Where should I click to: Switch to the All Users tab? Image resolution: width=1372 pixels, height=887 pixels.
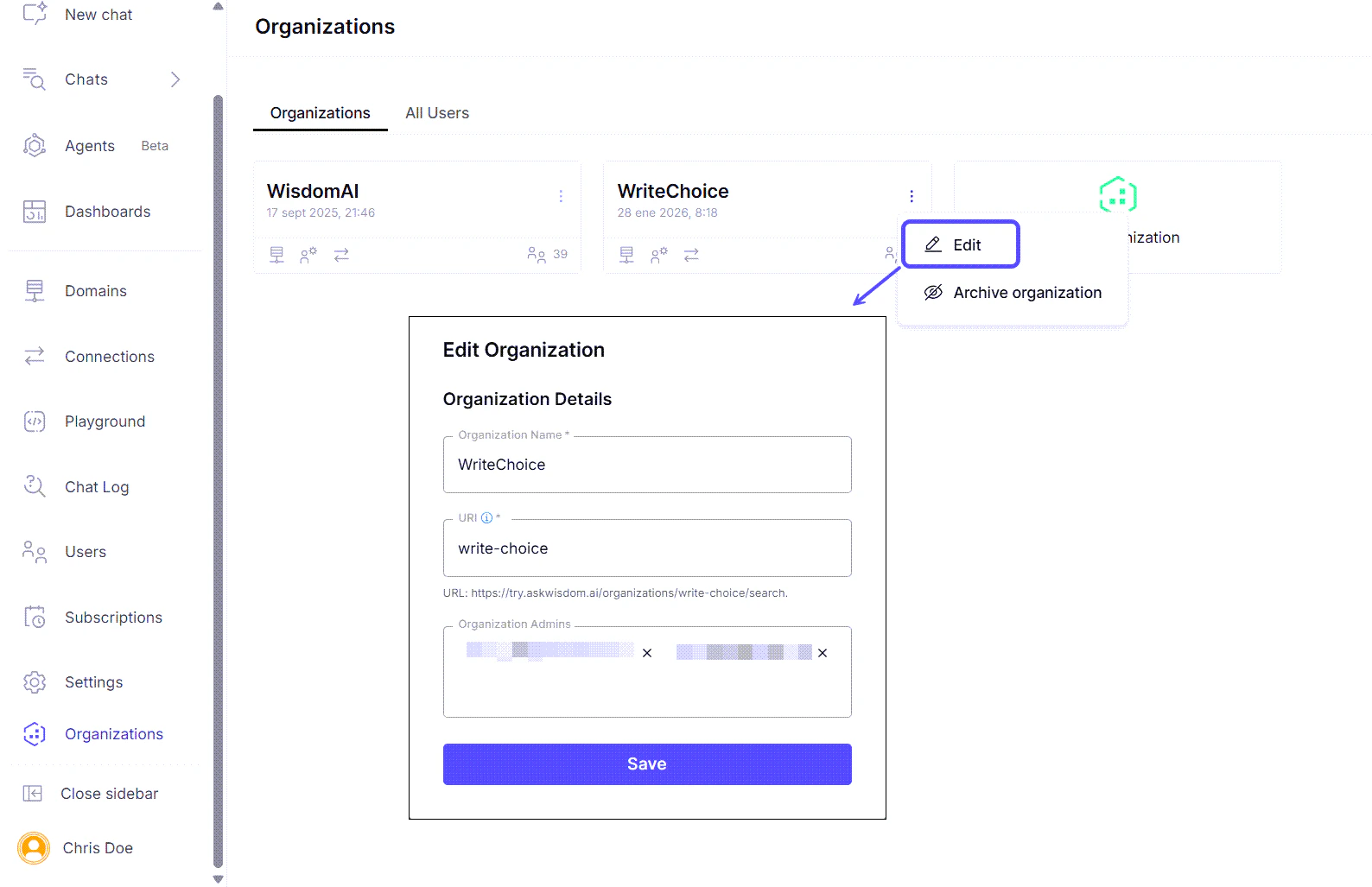pyautogui.click(x=436, y=112)
